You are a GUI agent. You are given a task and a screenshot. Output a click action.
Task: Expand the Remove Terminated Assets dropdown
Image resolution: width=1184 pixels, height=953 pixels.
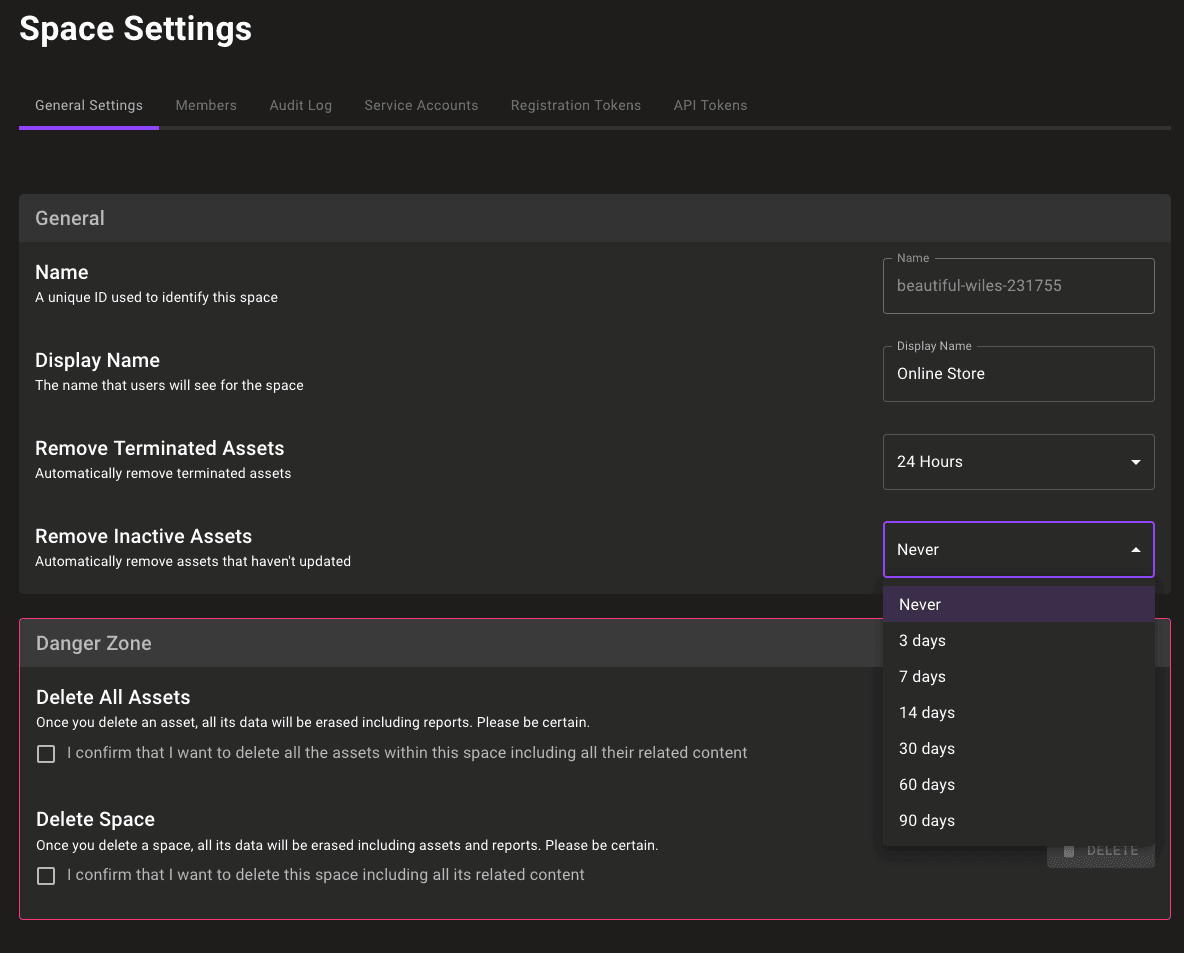(x=1018, y=461)
